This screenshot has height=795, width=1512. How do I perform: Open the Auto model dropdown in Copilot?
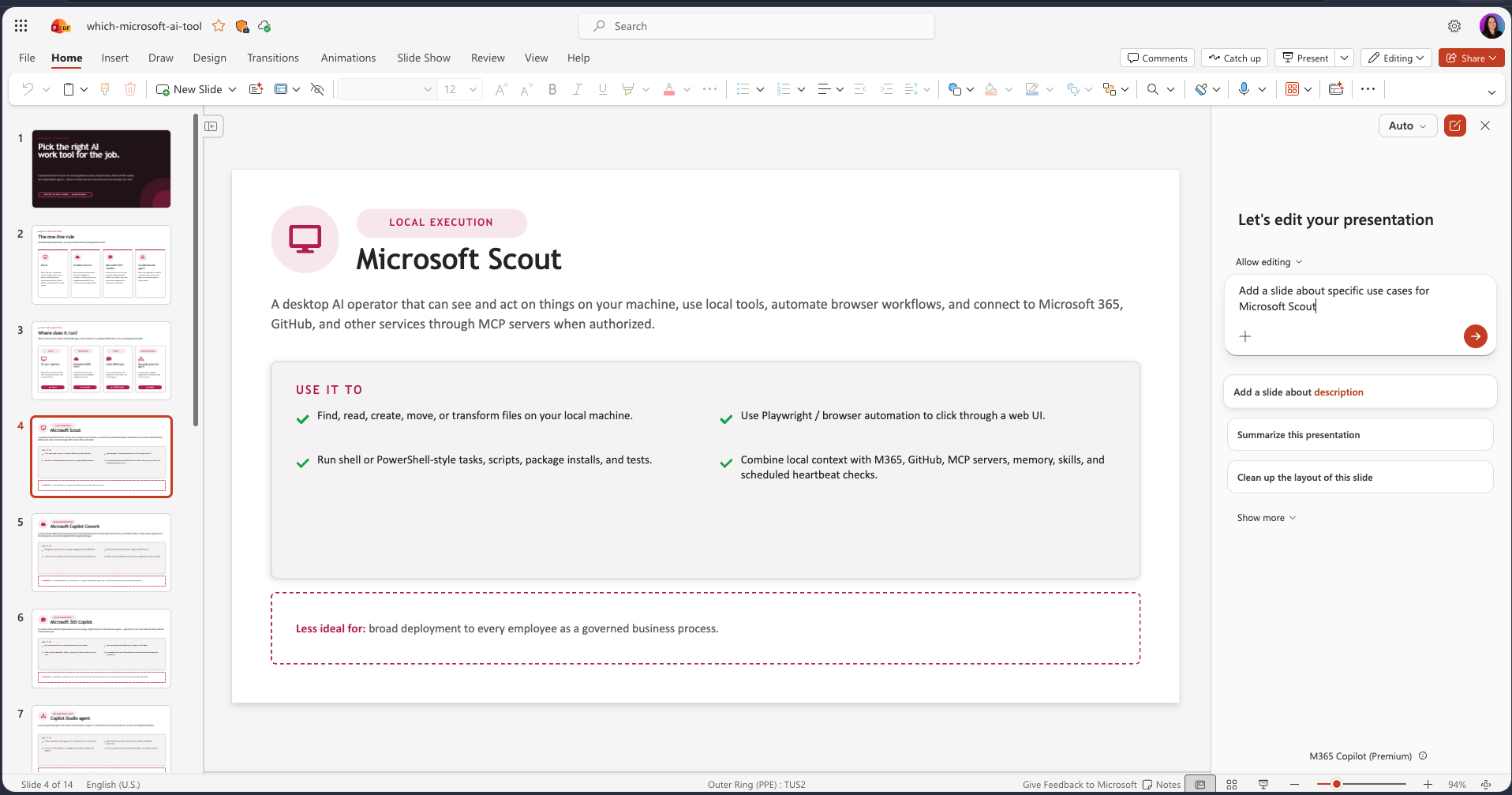[1407, 126]
